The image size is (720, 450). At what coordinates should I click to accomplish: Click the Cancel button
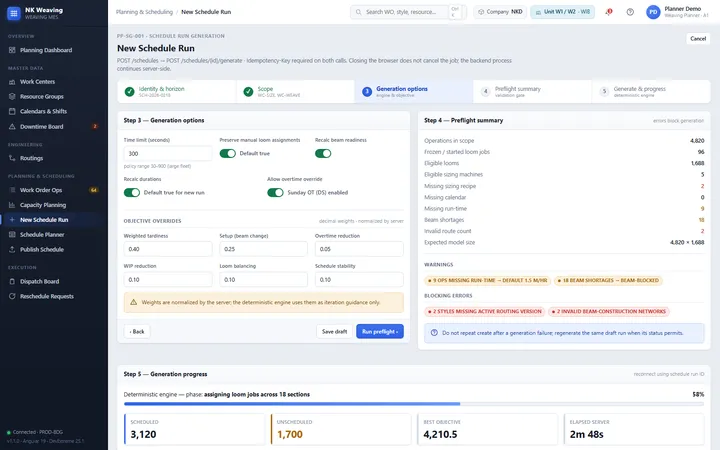698,39
